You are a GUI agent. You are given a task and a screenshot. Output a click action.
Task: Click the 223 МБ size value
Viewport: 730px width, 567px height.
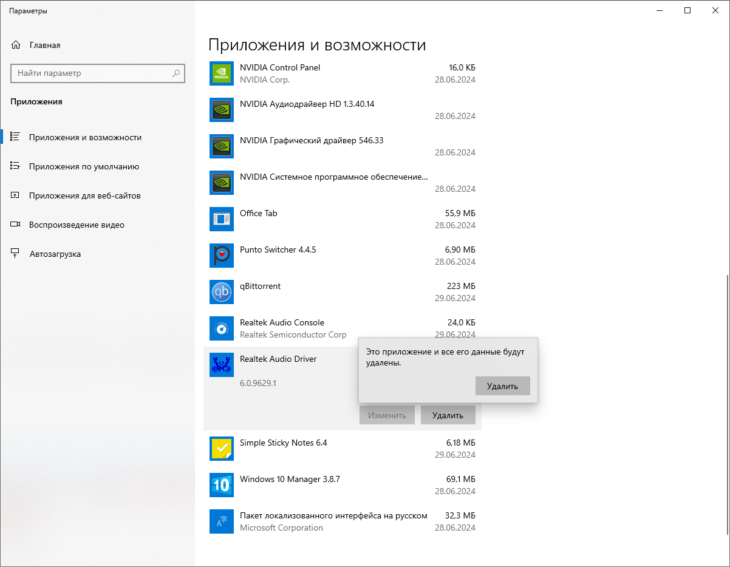click(x=461, y=286)
